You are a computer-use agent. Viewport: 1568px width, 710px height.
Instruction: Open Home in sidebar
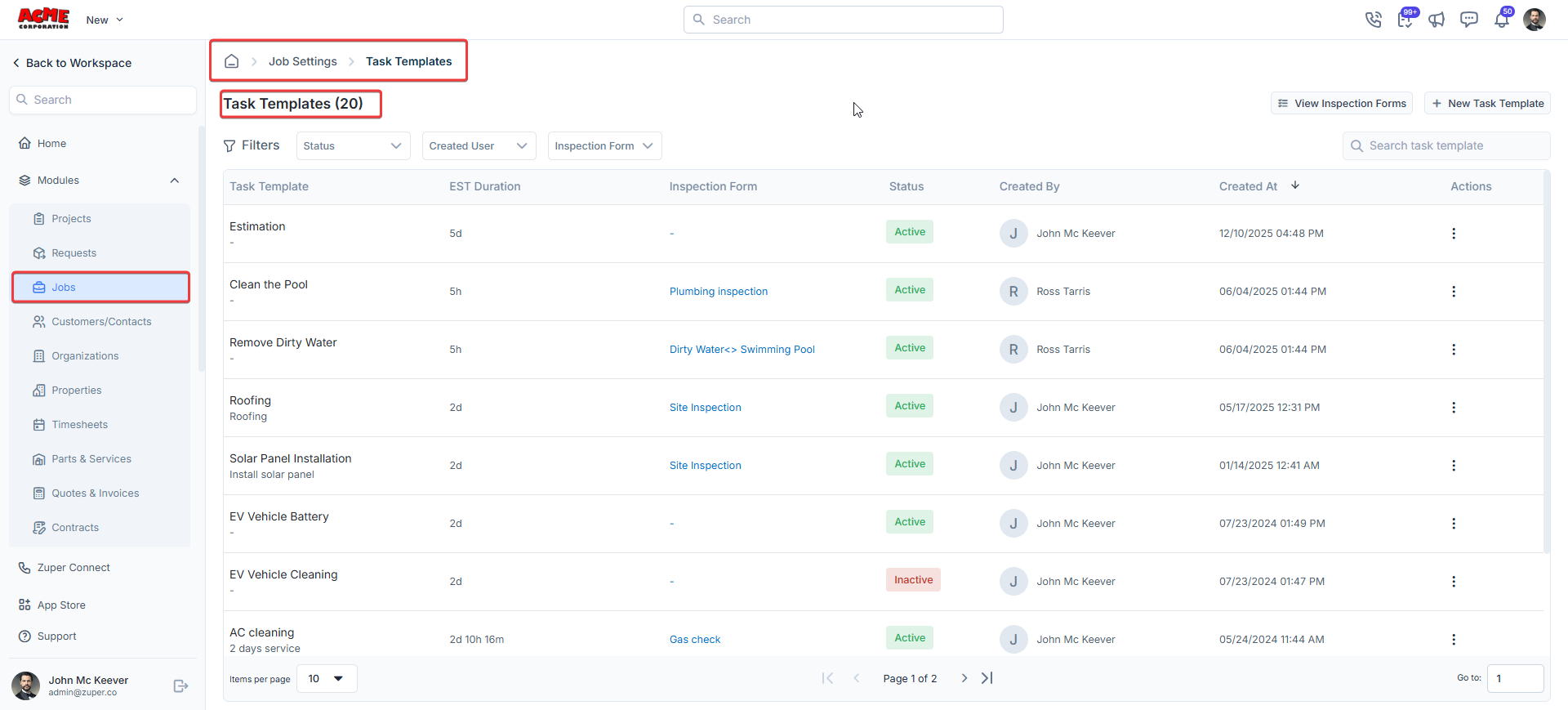coord(51,144)
